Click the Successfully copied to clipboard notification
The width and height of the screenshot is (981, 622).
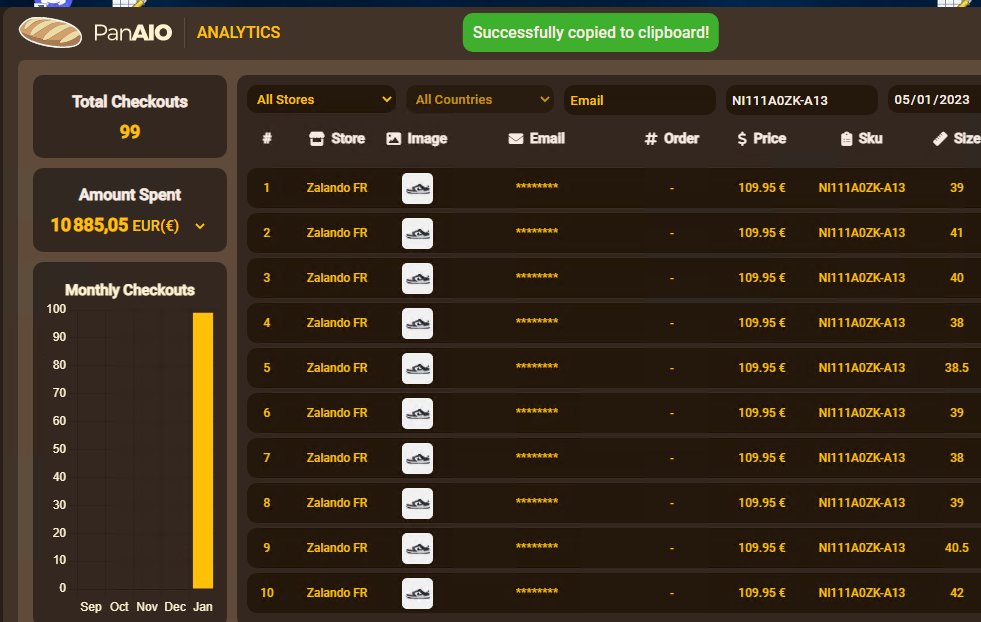click(591, 33)
